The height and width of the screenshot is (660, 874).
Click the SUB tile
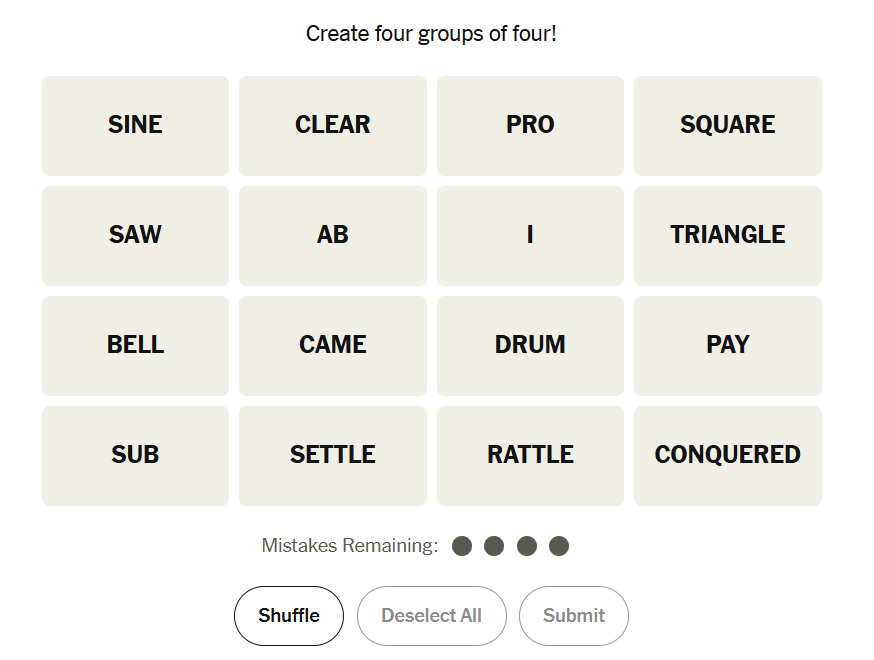135,456
